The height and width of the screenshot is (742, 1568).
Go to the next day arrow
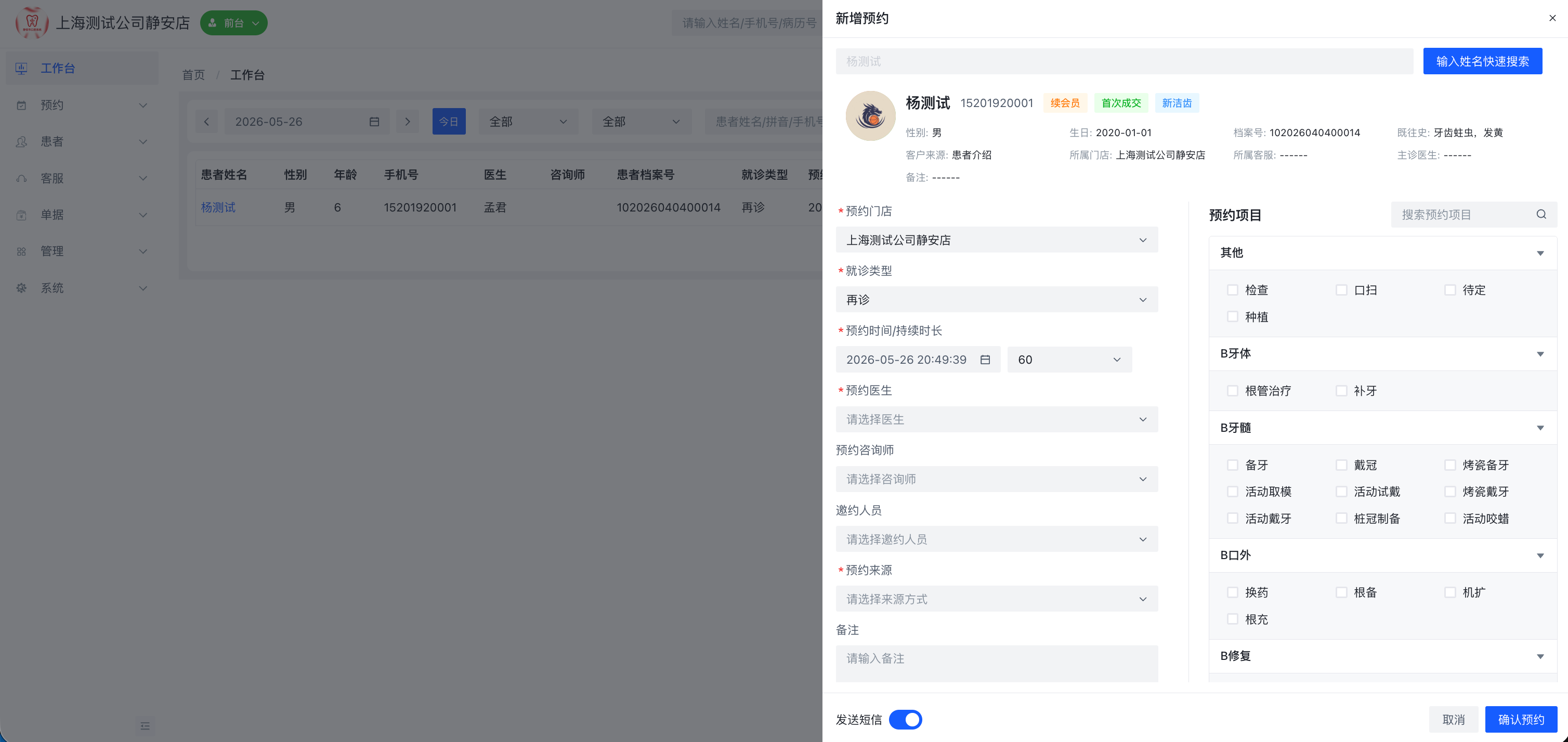[407, 122]
